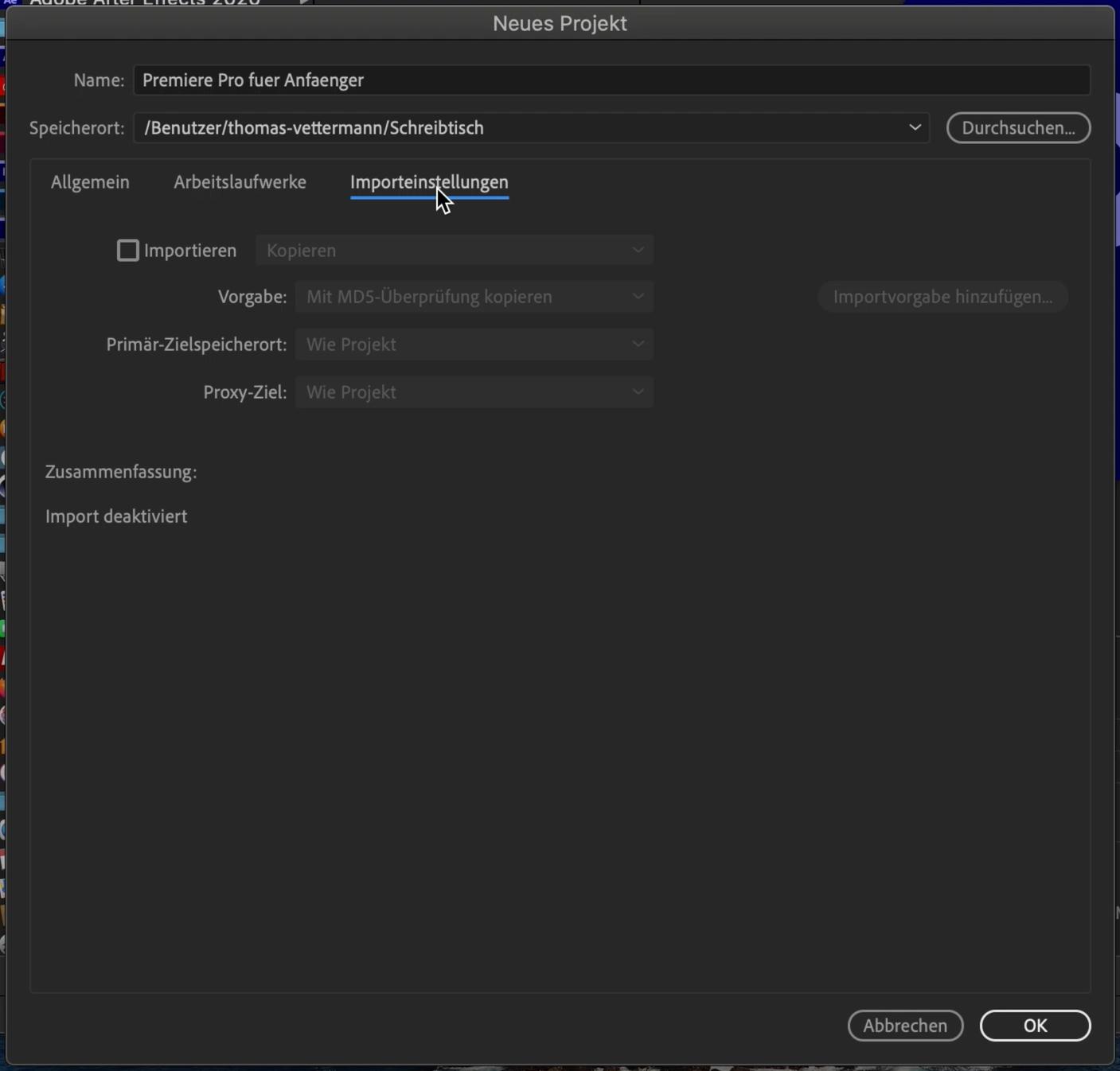This screenshot has height=1071, width=1120.
Task: Click the Import deaktiviert summary text
Action: pyautogui.click(x=116, y=516)
